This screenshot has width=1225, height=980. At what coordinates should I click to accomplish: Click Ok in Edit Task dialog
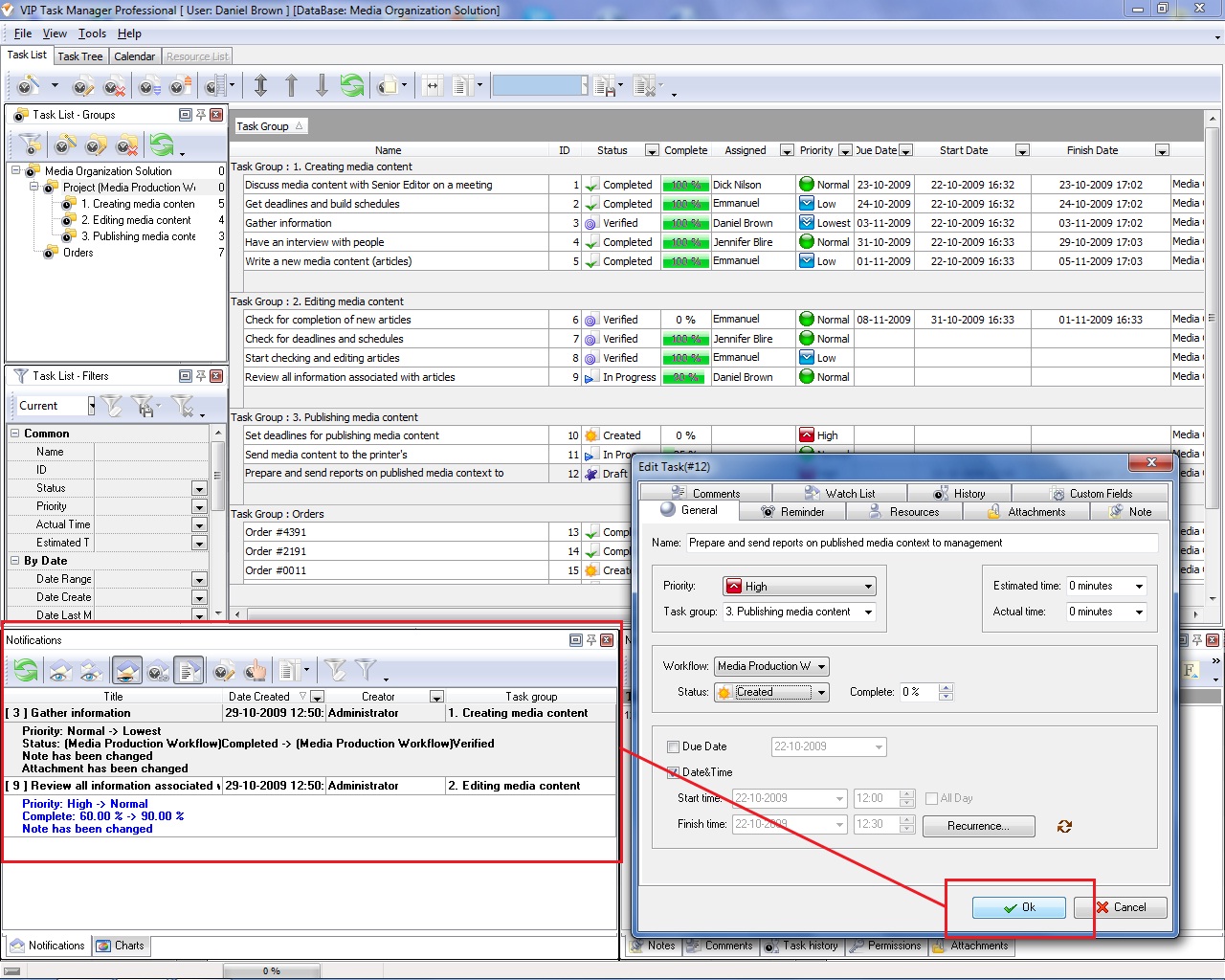coord(1019,907)
